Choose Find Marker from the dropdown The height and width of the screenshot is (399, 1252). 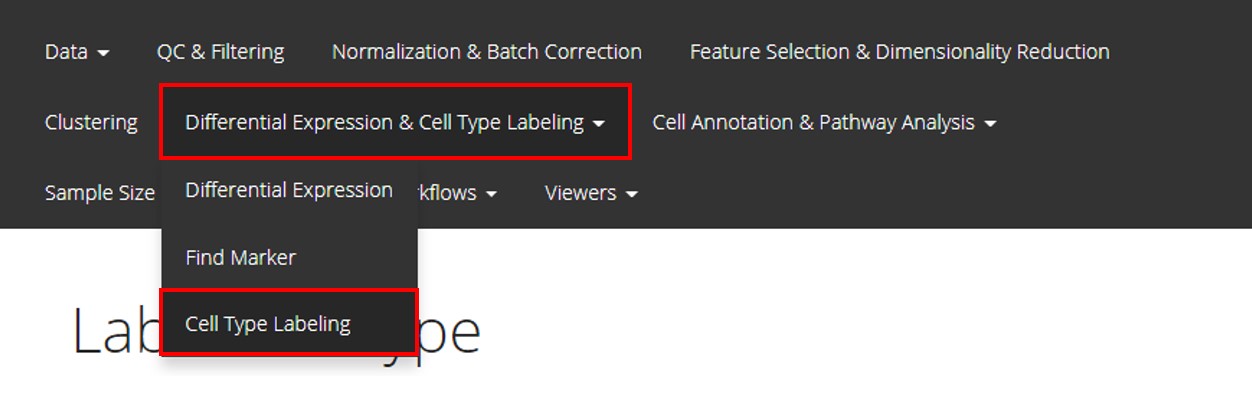click(289, 257)
